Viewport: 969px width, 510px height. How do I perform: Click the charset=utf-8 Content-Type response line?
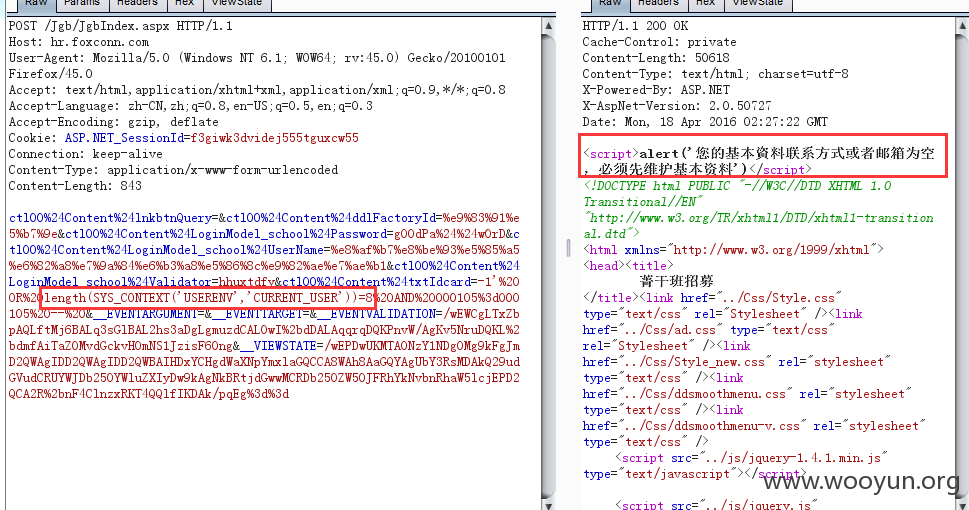[x=716, y=74]
